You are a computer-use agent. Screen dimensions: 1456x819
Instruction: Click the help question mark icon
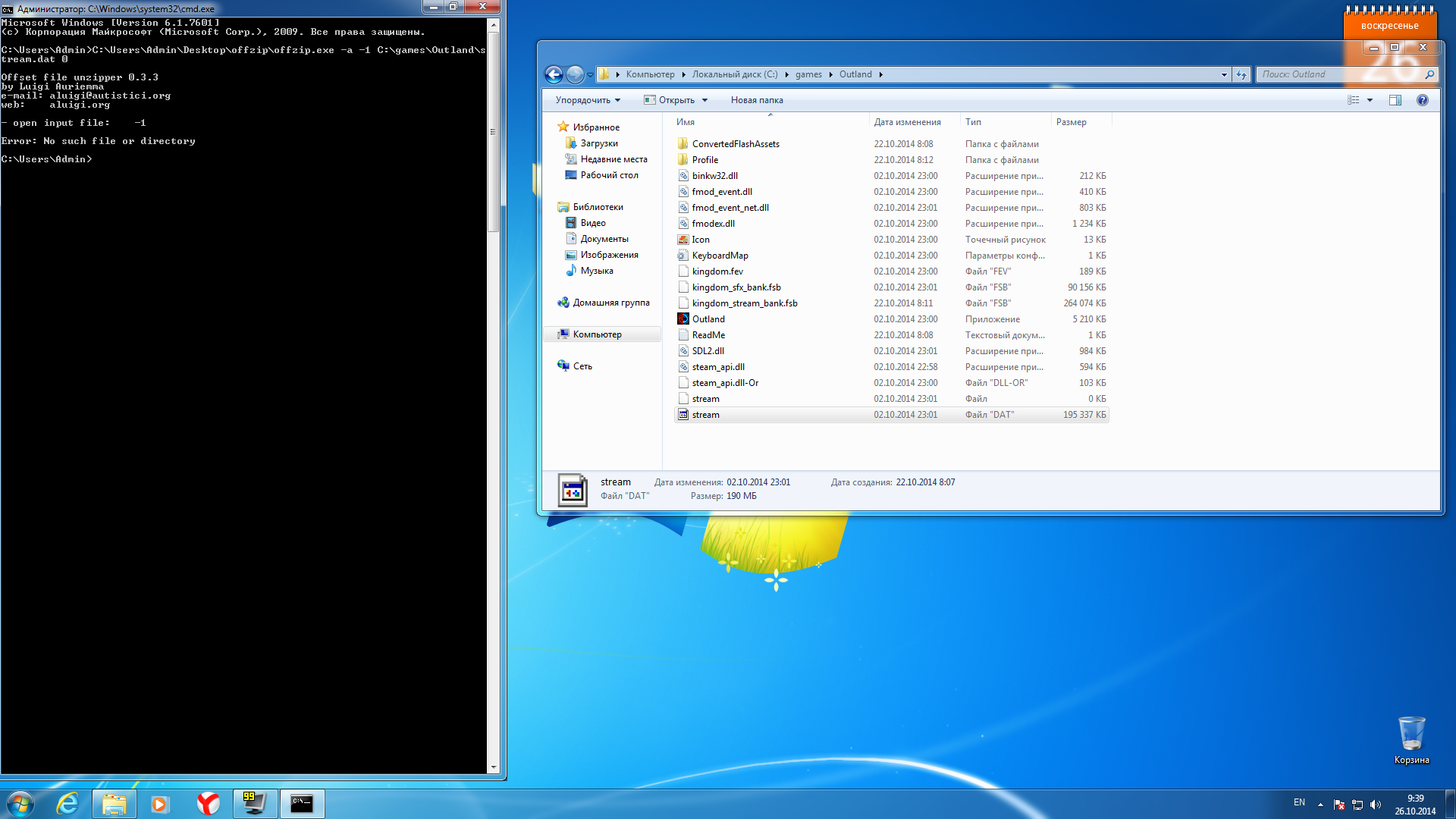[1423, 100]
